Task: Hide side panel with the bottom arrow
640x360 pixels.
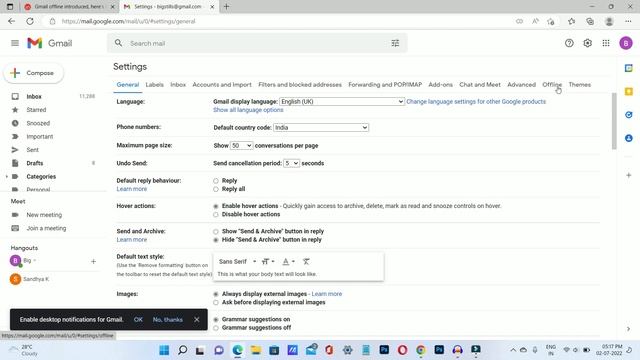Action: click(628, 329)
